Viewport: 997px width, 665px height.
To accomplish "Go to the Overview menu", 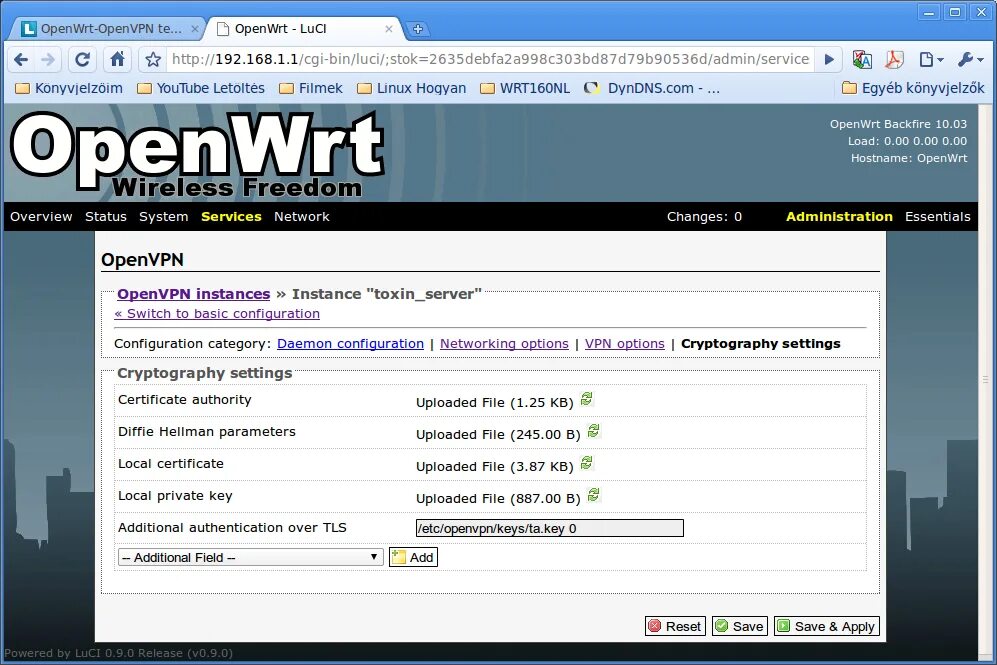I will [x=41, y=217].
